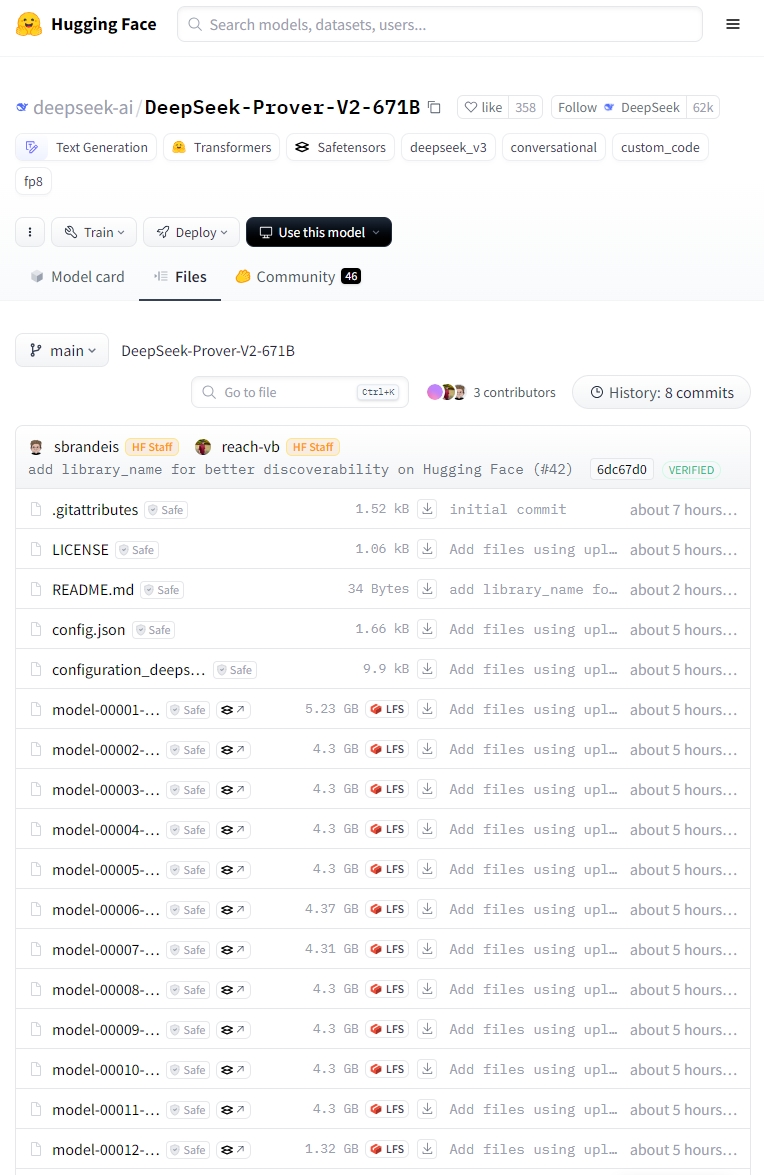Open safetensors viewer for model-00003
The width and height of the screenshot is (764, 1175).
click(x=233, y=790)
